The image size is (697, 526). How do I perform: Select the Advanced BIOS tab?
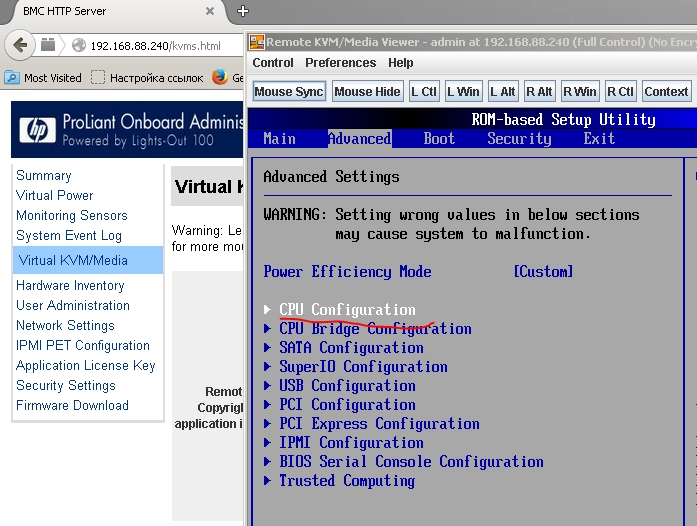(360, 139)
